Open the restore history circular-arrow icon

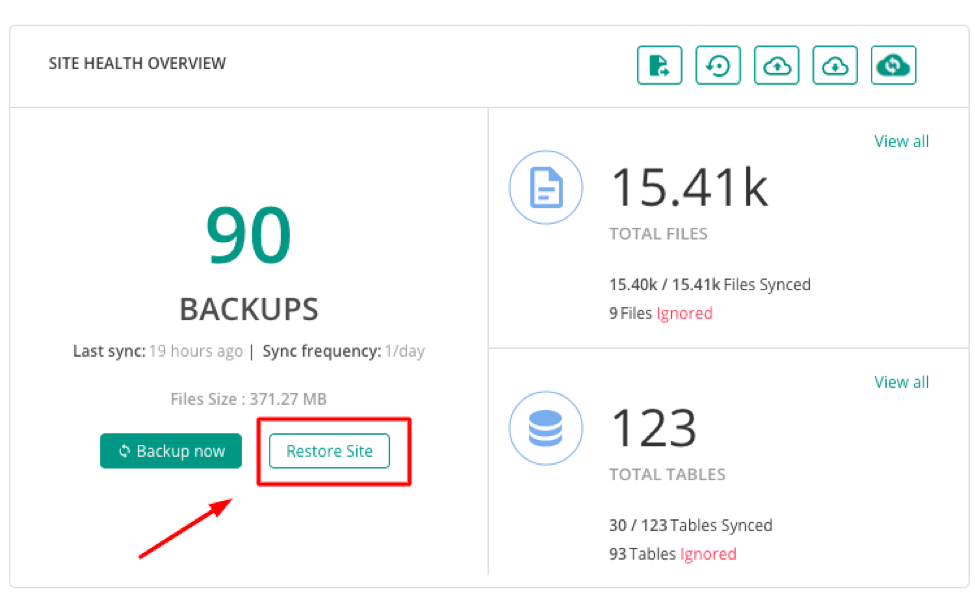tap(718, 65)
